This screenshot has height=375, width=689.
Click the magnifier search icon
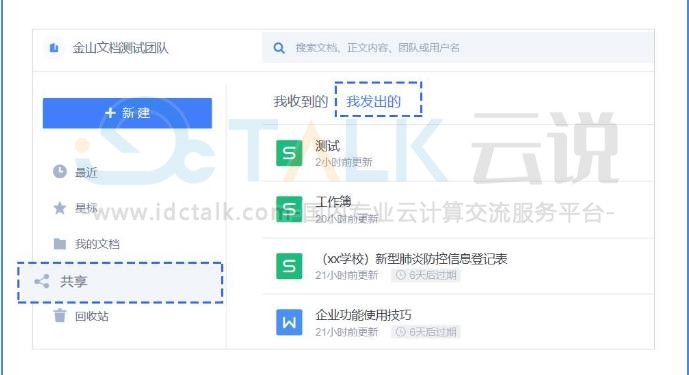point(279,48)
